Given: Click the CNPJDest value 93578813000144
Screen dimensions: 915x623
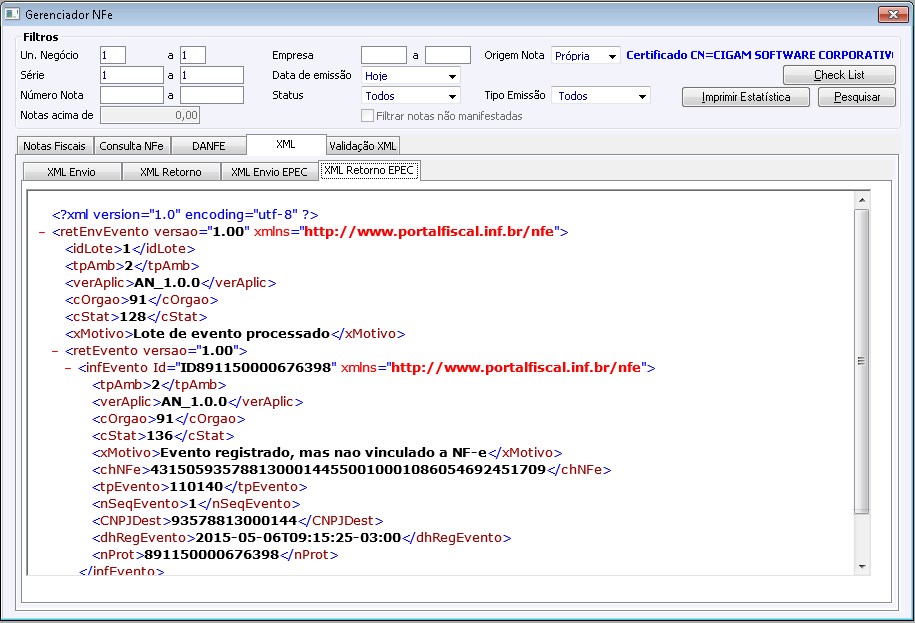Looking at the screenshot, I should [235, 520].
